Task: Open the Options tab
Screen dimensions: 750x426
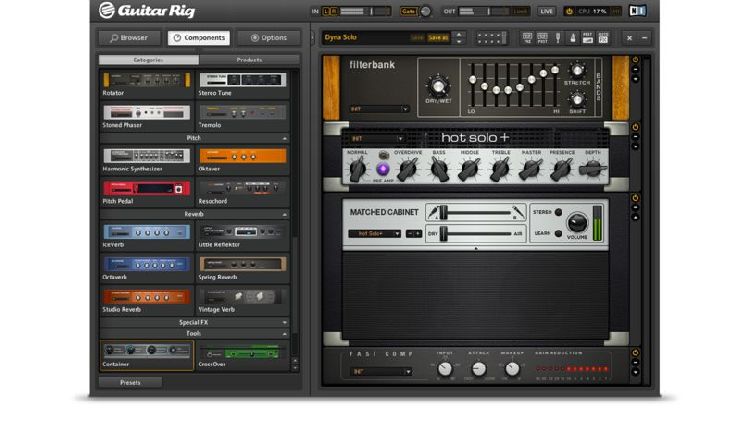Action: [269, 38]
